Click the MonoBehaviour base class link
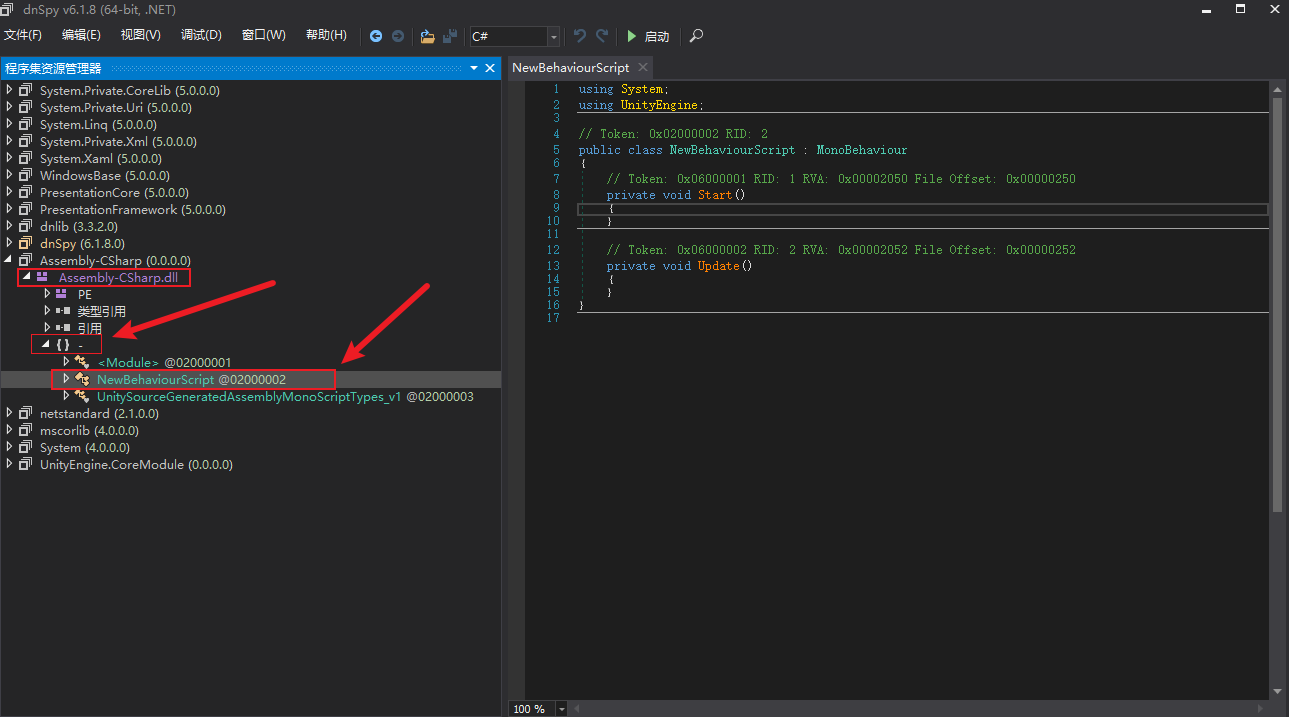 pyautogui.click(x=862, y=150)
